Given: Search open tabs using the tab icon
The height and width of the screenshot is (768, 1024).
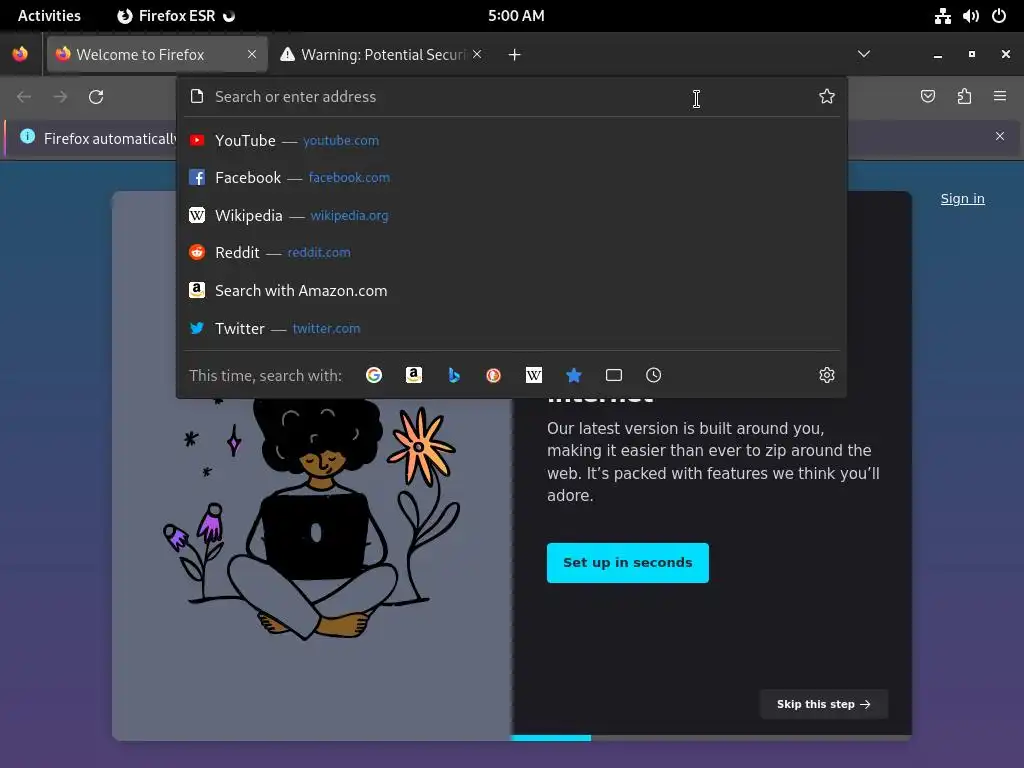Looking at the screenshot, I should click(x=614, y=375).
